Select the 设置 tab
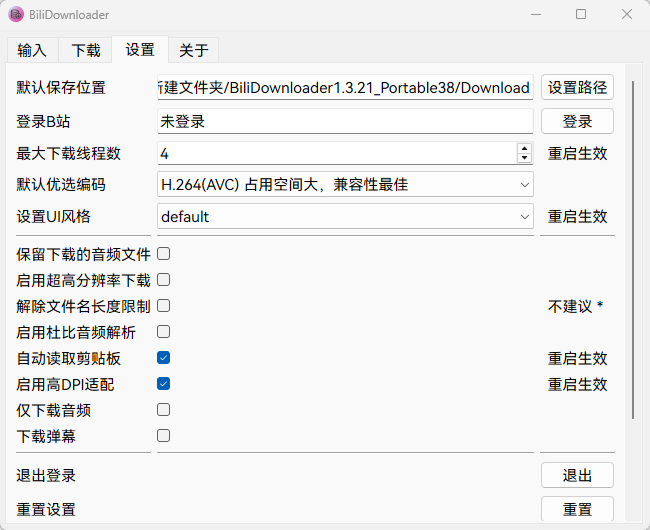Viewport: 650px width, 530px height. coord(140,49)
